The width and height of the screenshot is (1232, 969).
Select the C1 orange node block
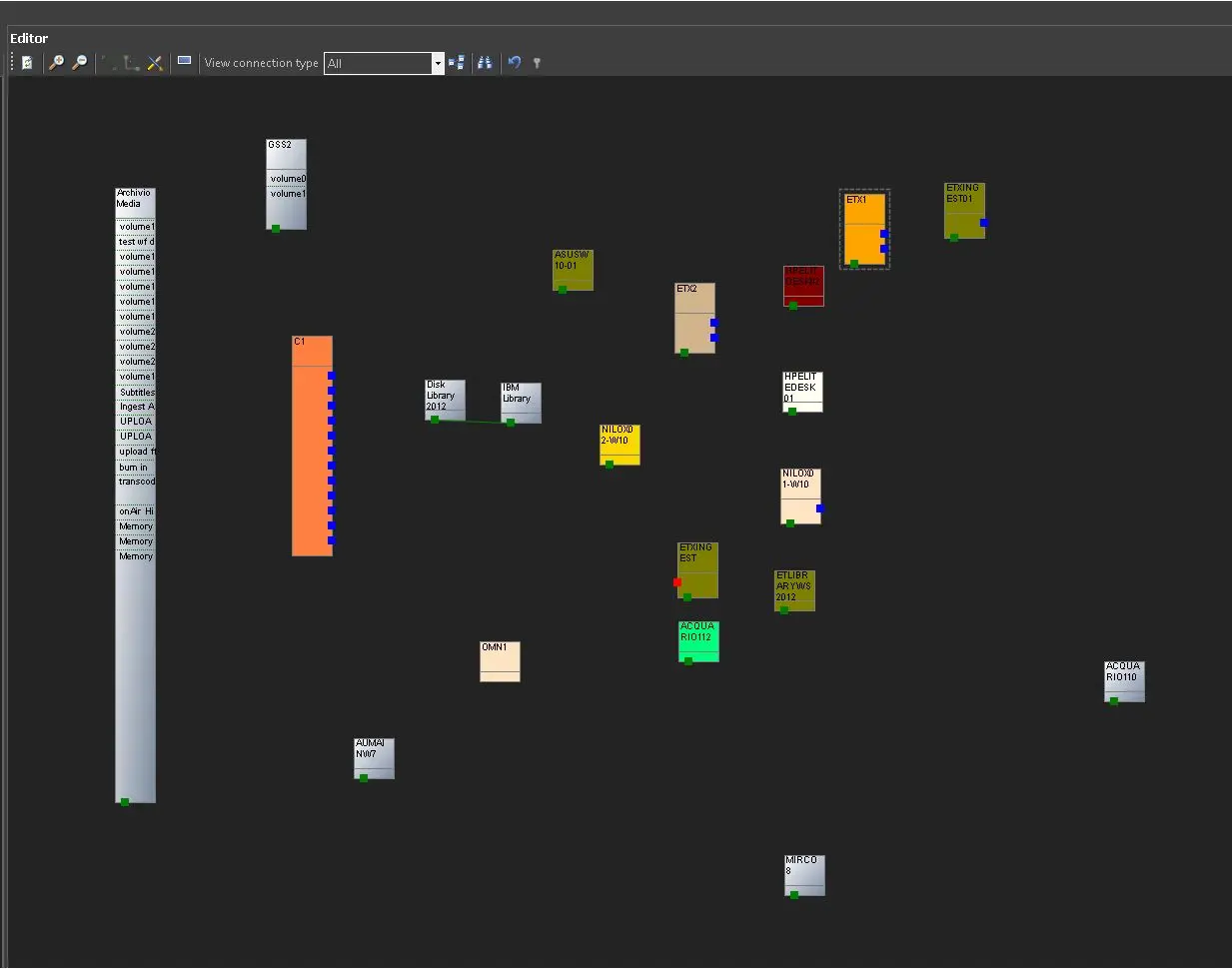click(311, 450)
